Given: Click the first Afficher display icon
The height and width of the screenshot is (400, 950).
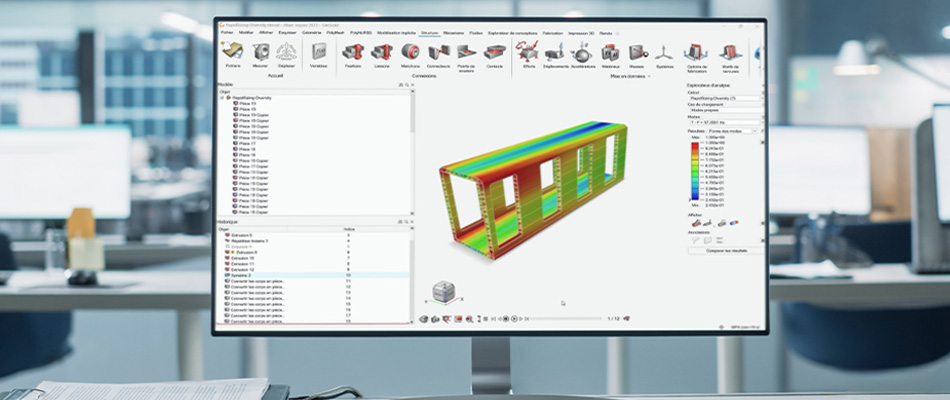Looking at the screenshot, I should pyautogui.click(x=696, y=223).
